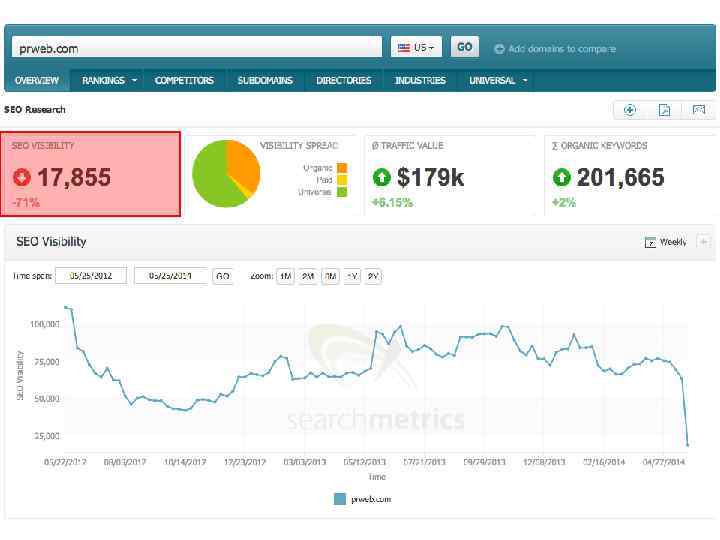The height and width of the screenshot is (540, 720).
Task: Click the Weekly interval label
Action: tap(673, 242)
